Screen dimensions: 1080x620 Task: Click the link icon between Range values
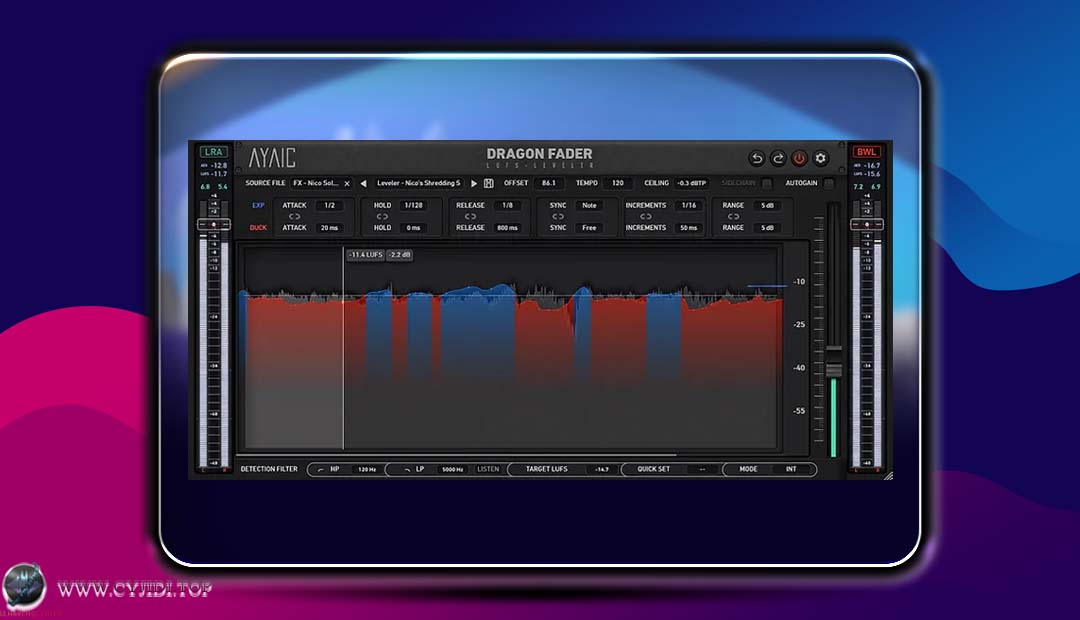(733, 216)
